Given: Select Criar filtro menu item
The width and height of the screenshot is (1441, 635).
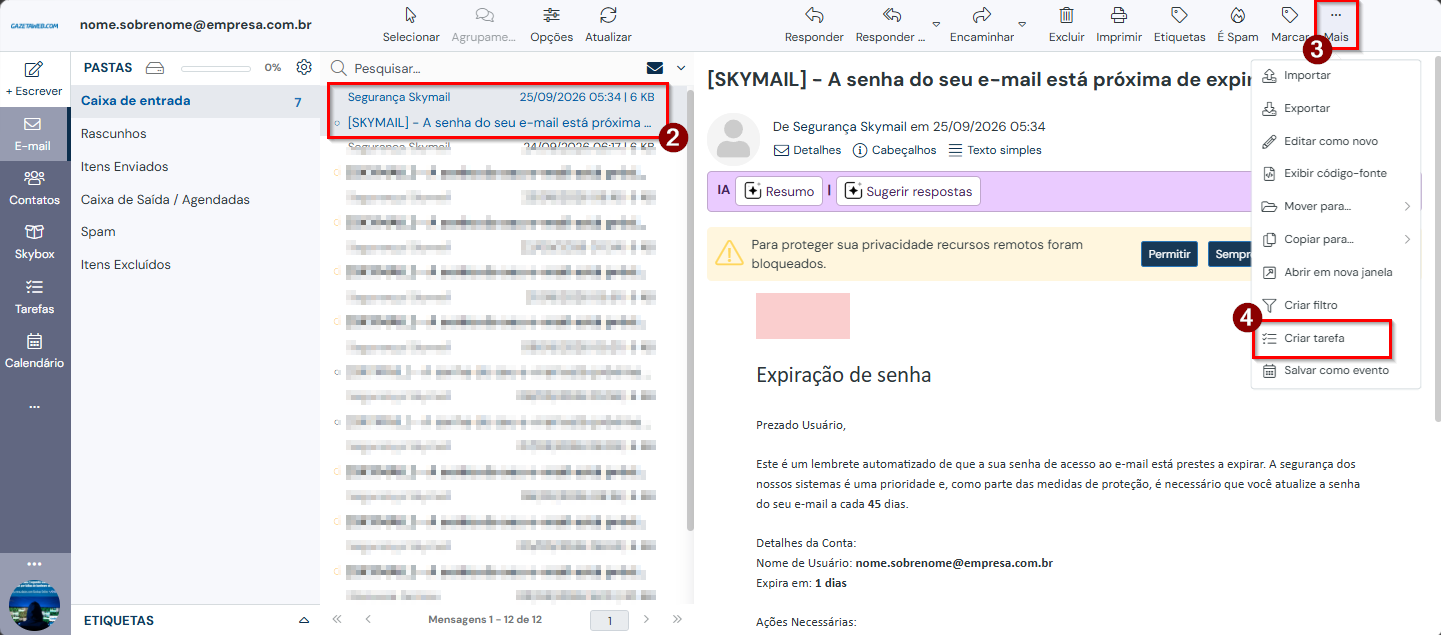Looking at the screenshot, I should pos(1336,305).
